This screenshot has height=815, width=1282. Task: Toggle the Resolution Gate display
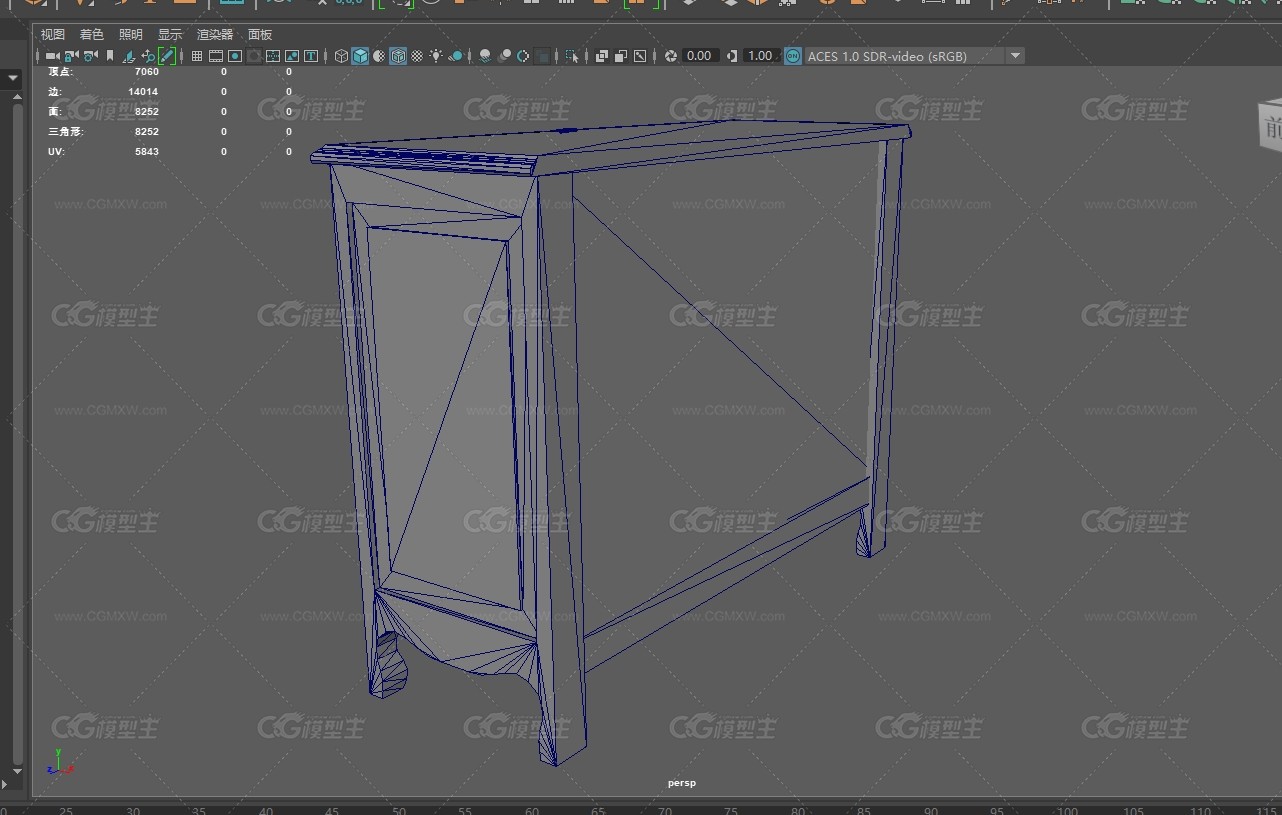coord(235,56)
